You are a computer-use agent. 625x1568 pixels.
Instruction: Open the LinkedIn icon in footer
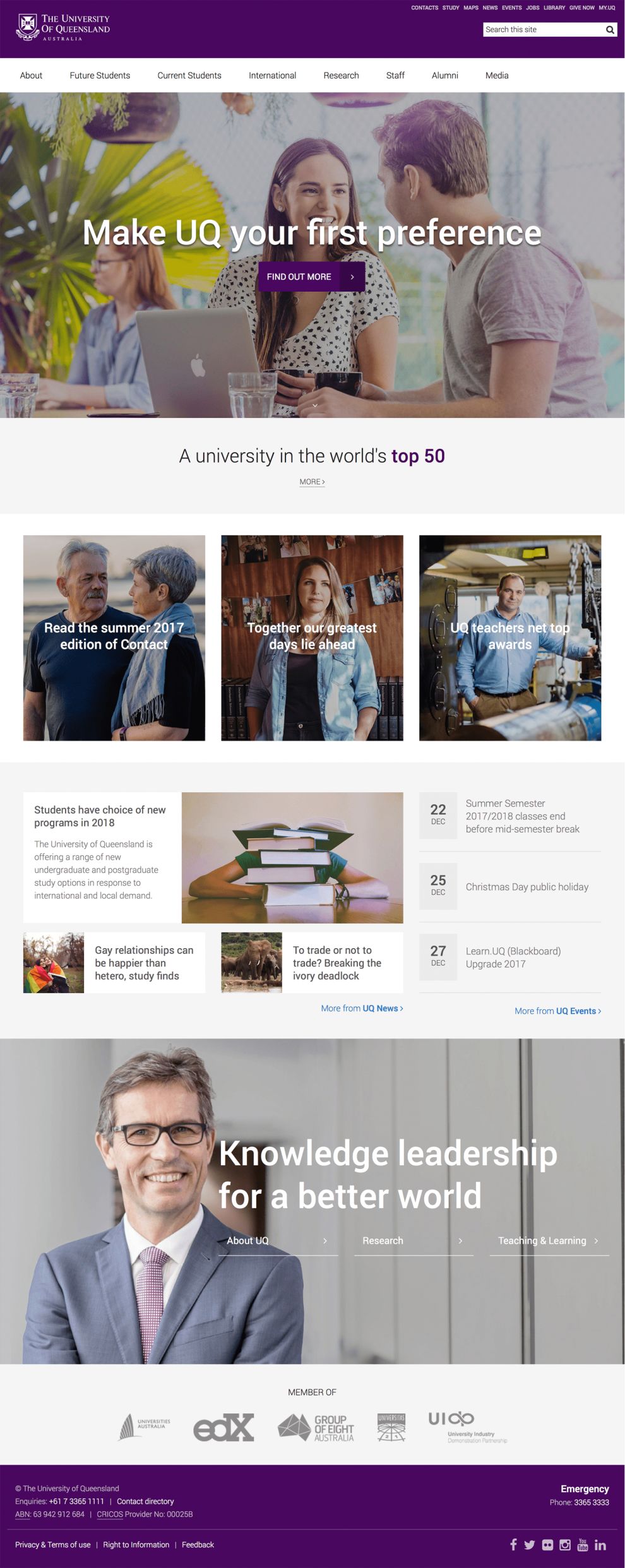pyautogui.click(x=600, y=1545)
